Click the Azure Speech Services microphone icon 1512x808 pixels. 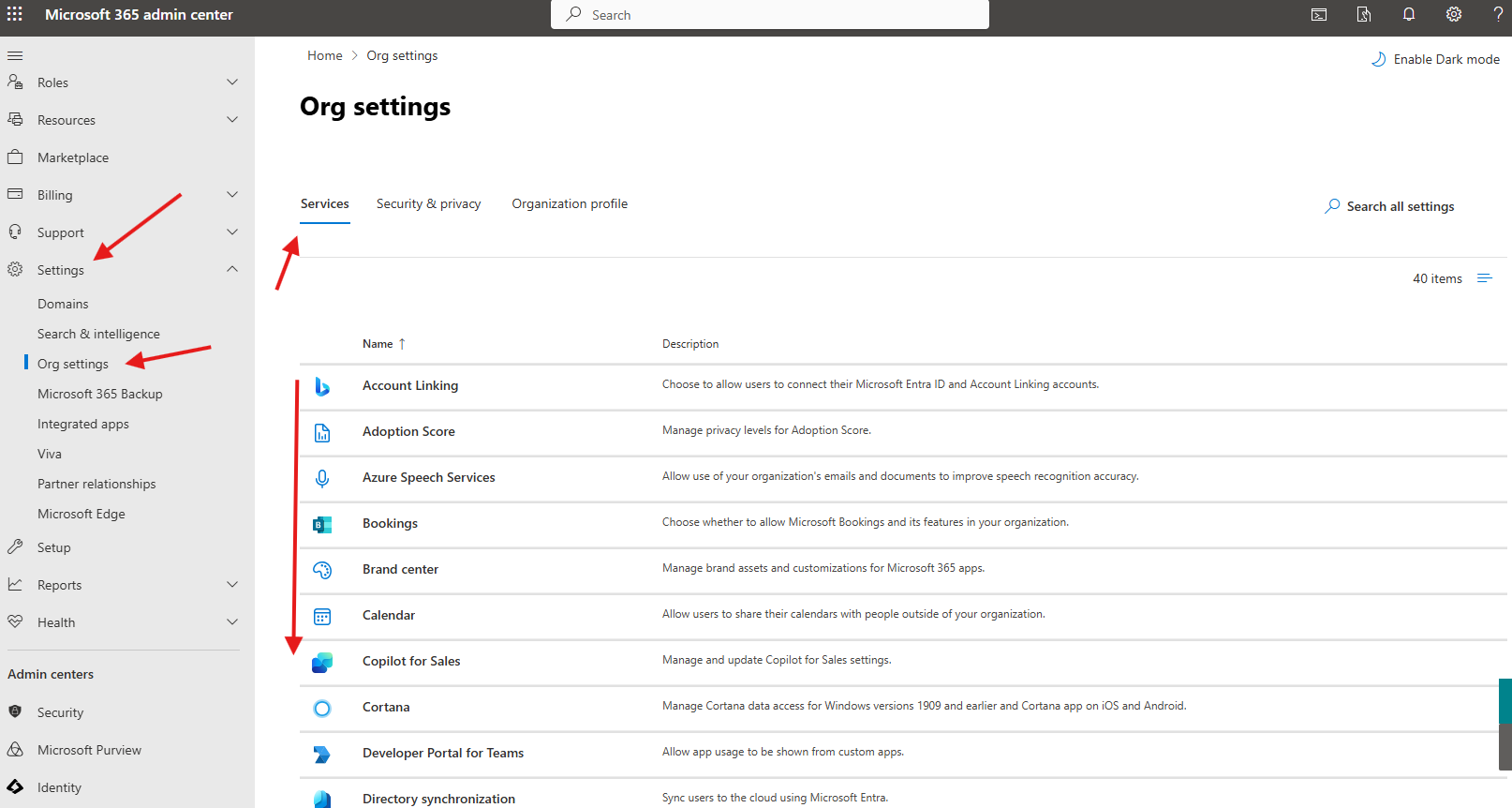tap(322, 478)
